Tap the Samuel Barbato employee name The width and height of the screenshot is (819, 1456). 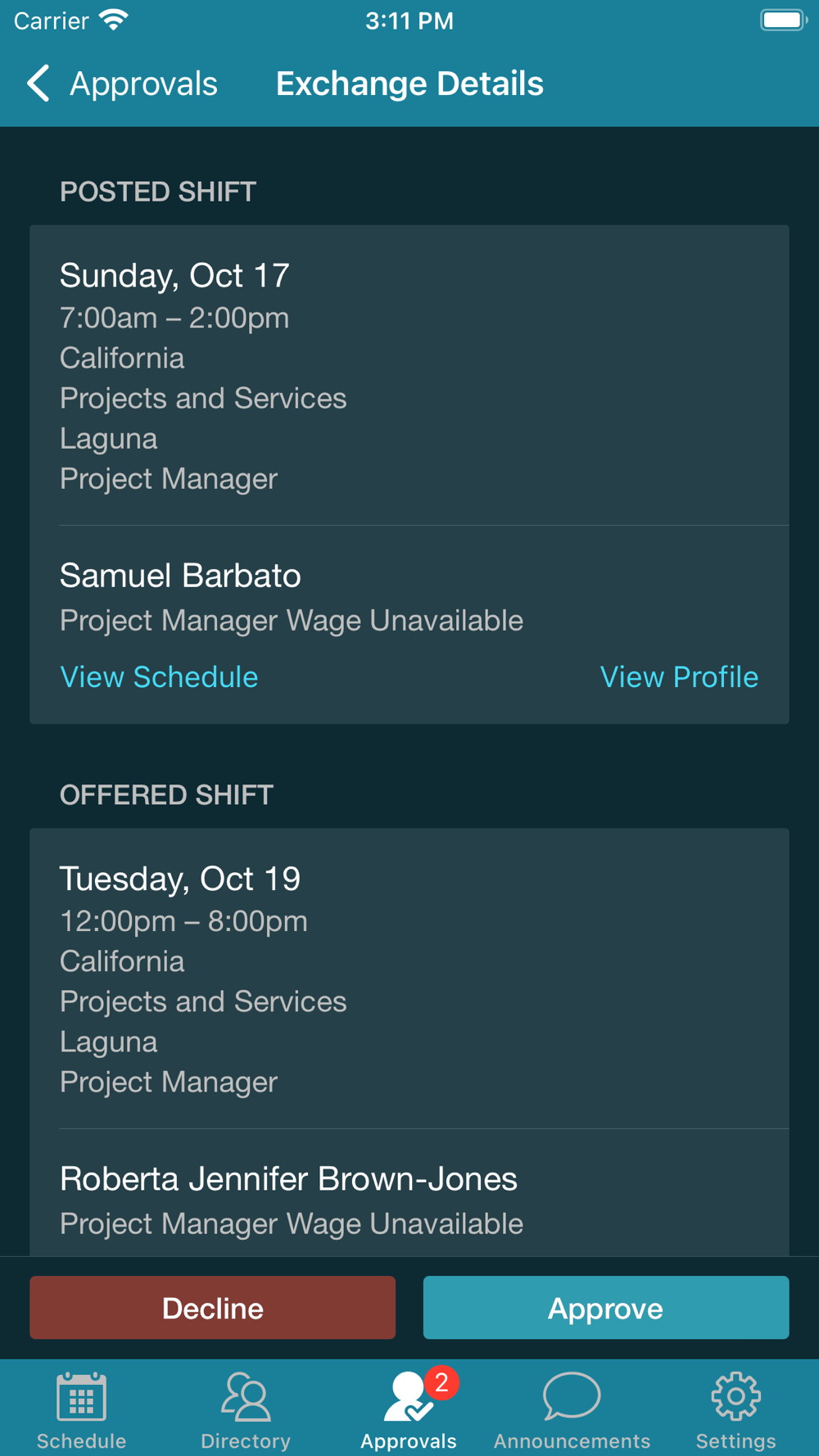180,576
